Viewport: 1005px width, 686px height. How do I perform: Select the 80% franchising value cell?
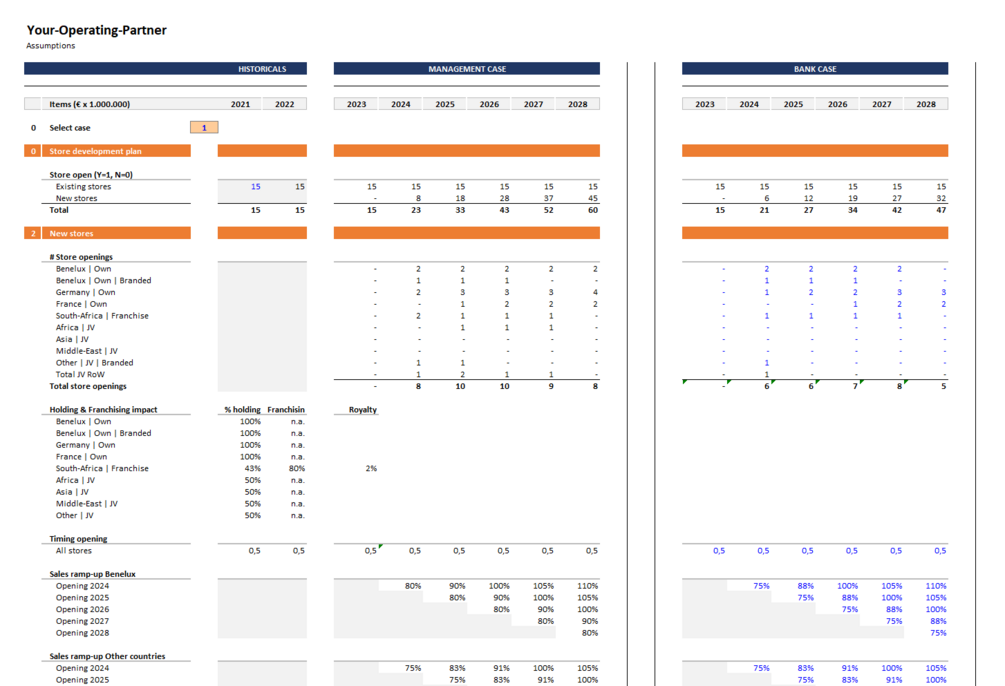point(297,468)
